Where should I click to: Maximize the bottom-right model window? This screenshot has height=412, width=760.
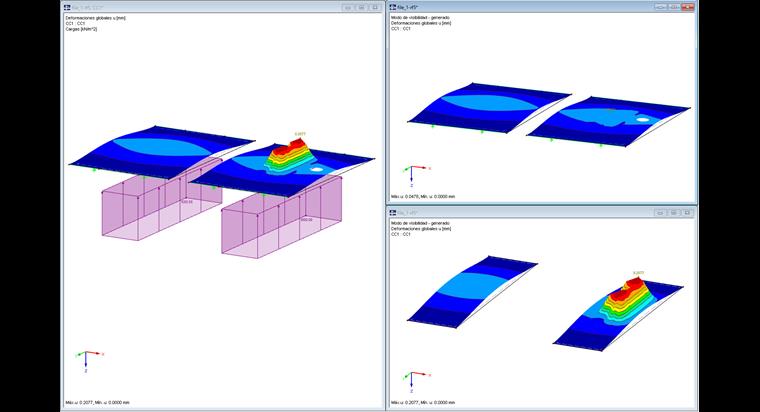674,213
